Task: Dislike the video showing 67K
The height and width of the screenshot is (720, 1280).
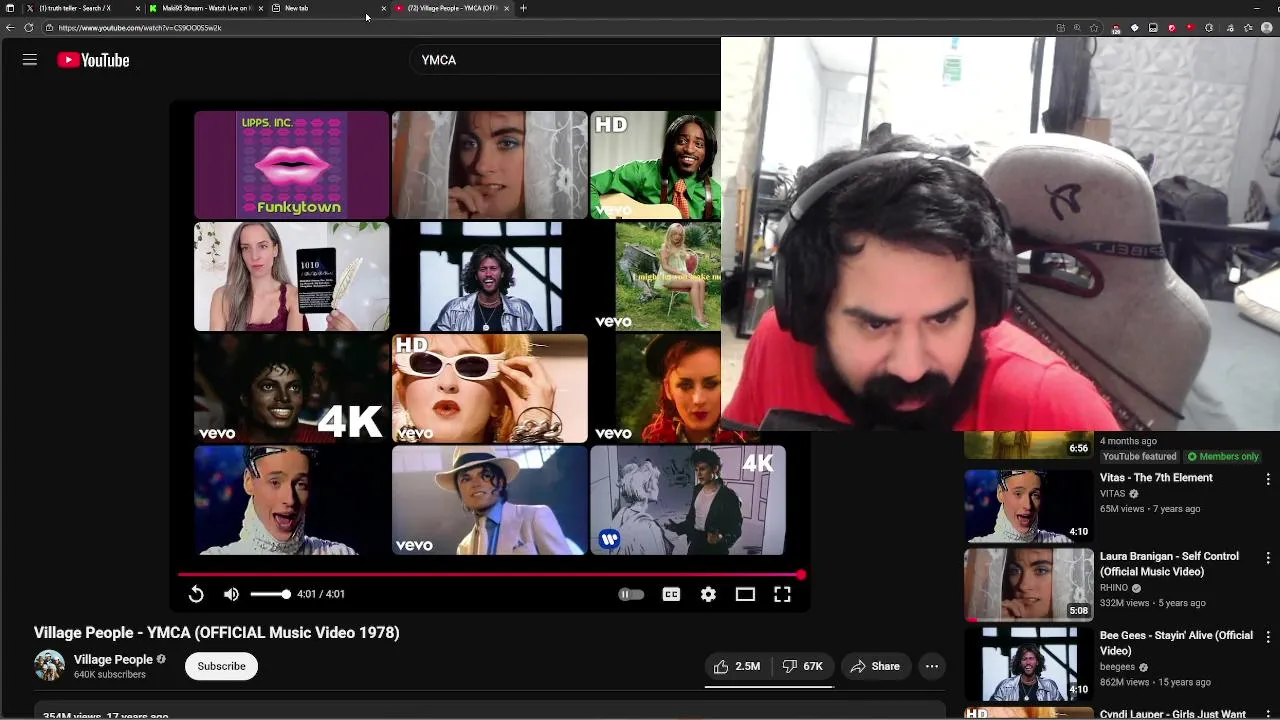Action: pos(803,666)
